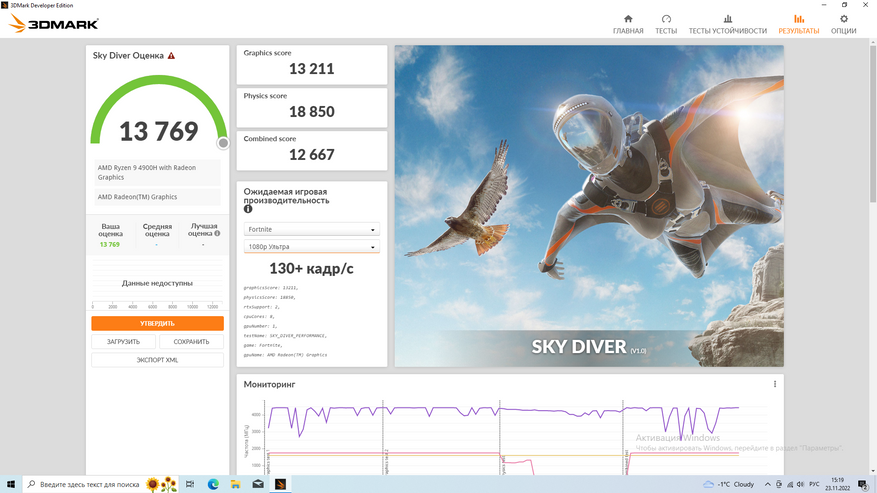
Task: Click the warning triangle next to Sky Diver Оценка
Action: [x=171, y=55]
